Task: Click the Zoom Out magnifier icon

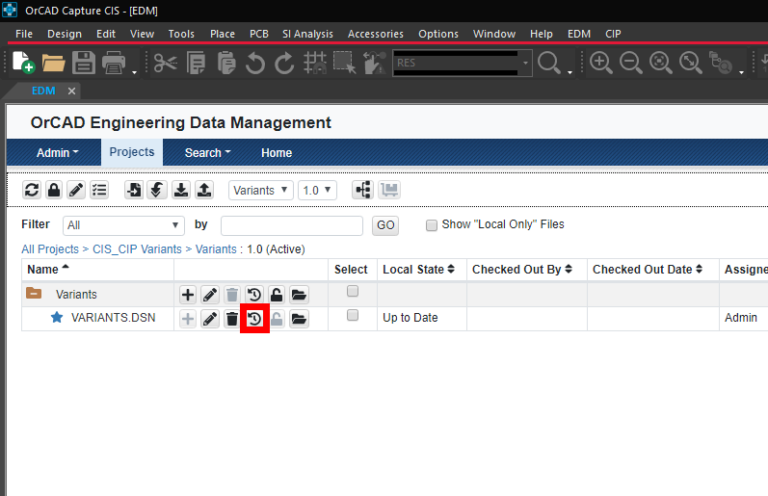Action: pyautogui.click(x=630, y=63)
